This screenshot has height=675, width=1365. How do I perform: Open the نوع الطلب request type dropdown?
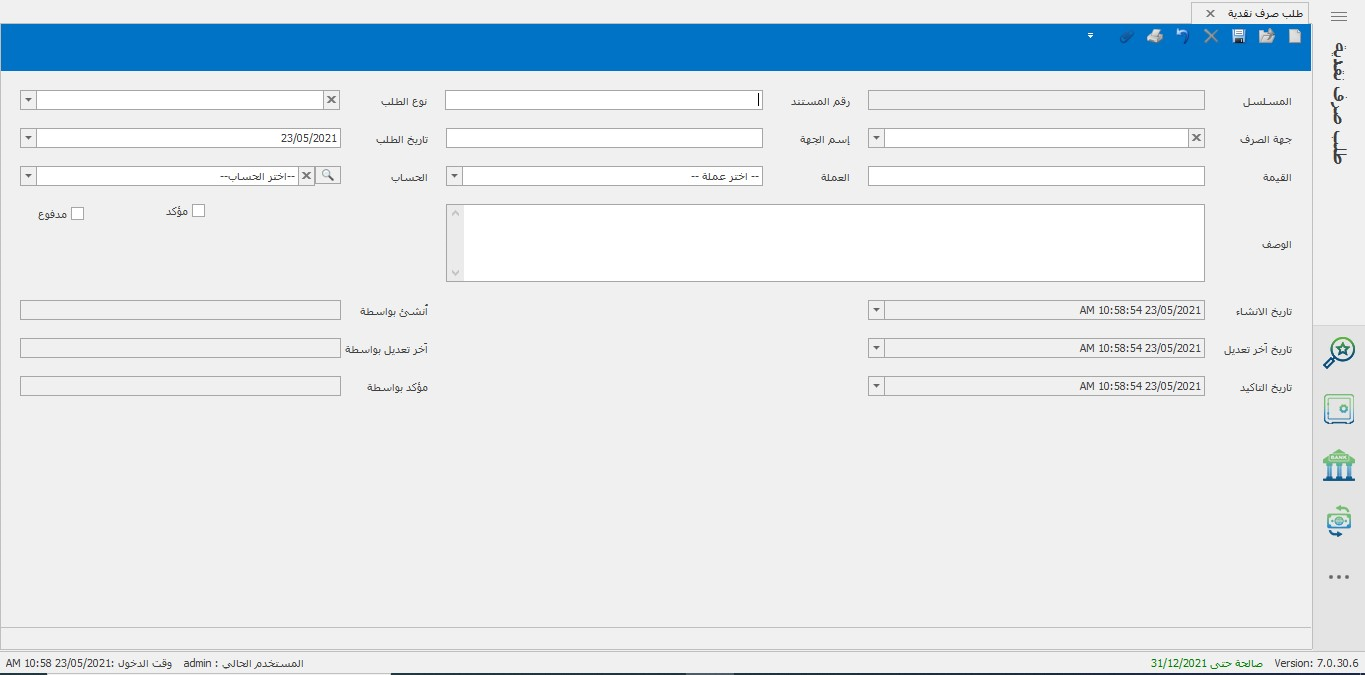pyautogui.click(x=28, y=100)
